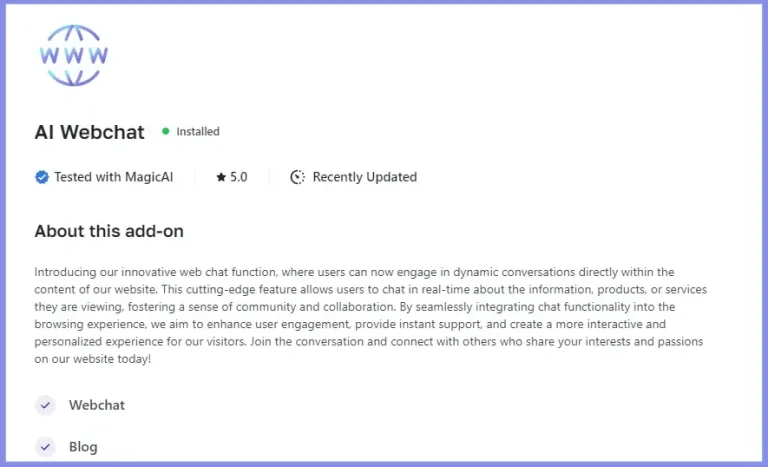The height and width of the screenshot is (467, 768).
Task: Click the Recently Updated clock icon
Action: tap(297, 177)
